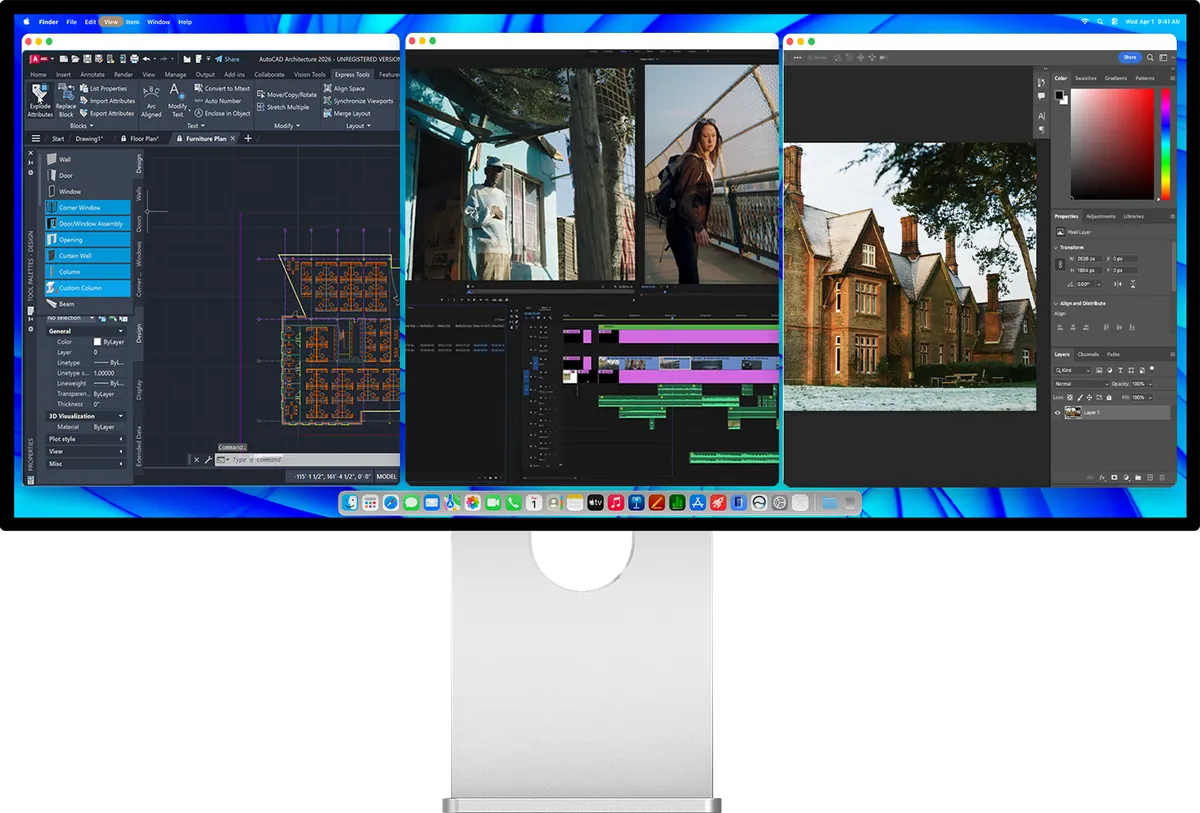The height and width of the screenshot is (813, 1200).
Task: Click Move/Copy/Rotate in Modify panel
Action: click(x=287, y=95)
